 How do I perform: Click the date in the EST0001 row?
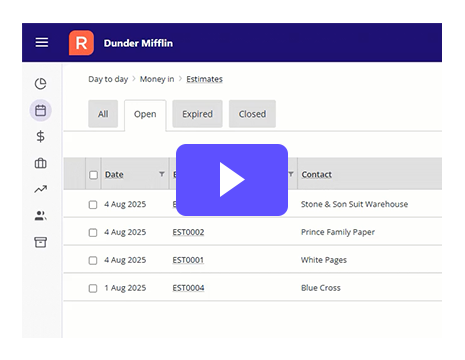(x=125, y=260)
